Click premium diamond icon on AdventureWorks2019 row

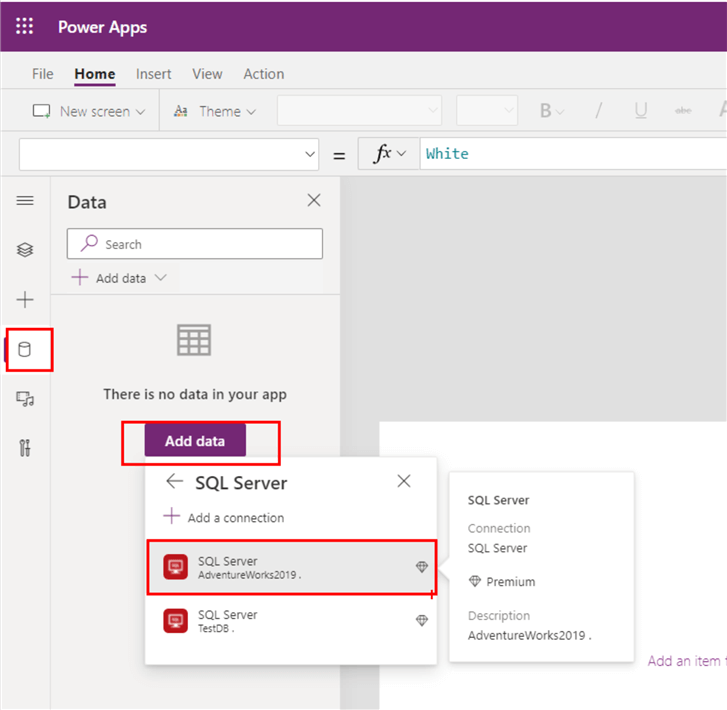pos(421,567)
